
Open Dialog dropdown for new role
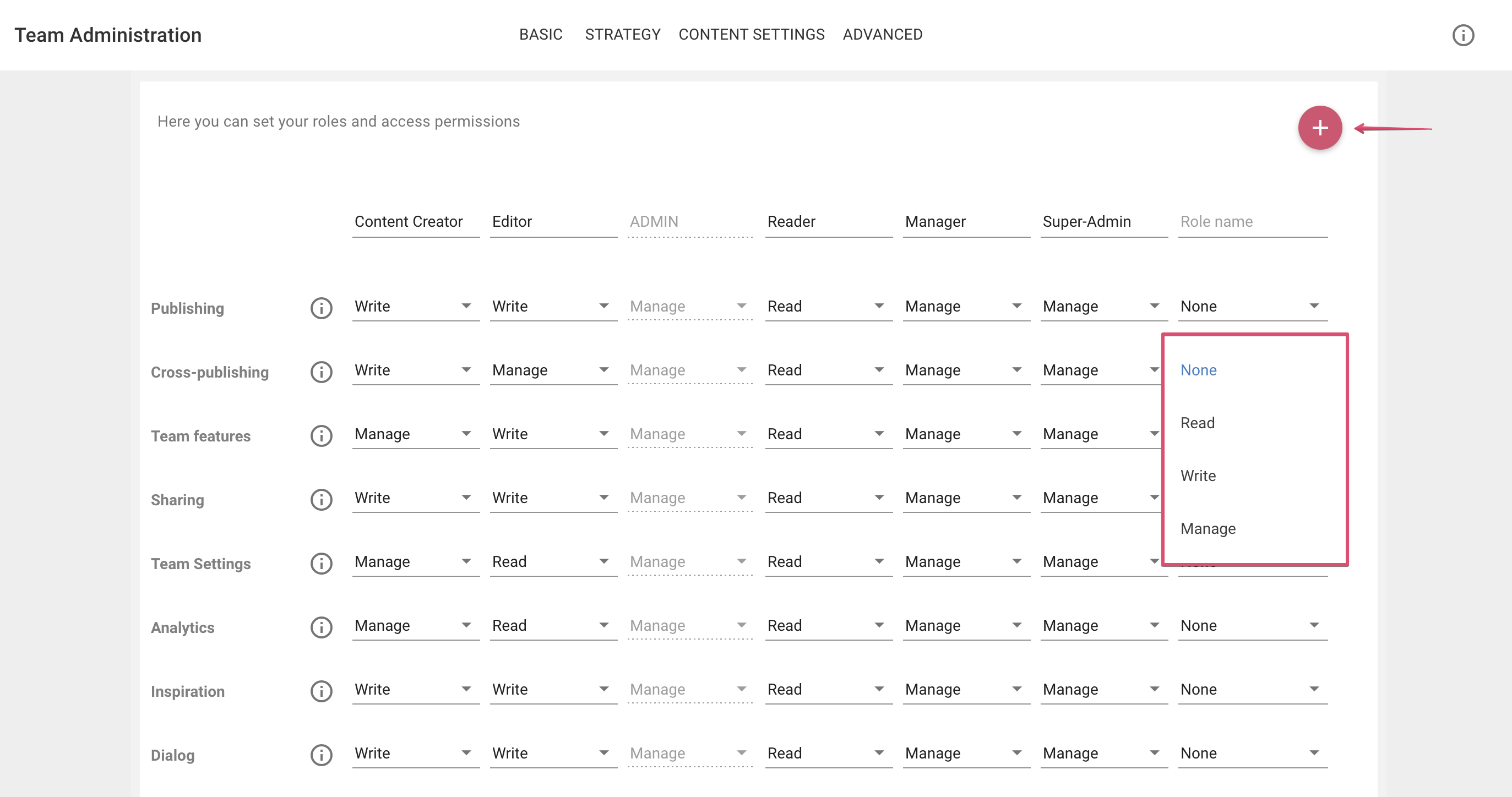click(1253, 754)
